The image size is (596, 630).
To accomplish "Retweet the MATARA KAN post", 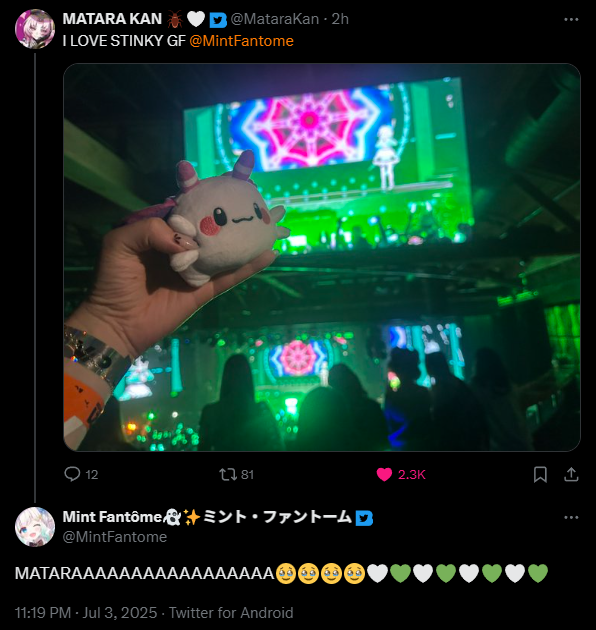I will (227, 475).
